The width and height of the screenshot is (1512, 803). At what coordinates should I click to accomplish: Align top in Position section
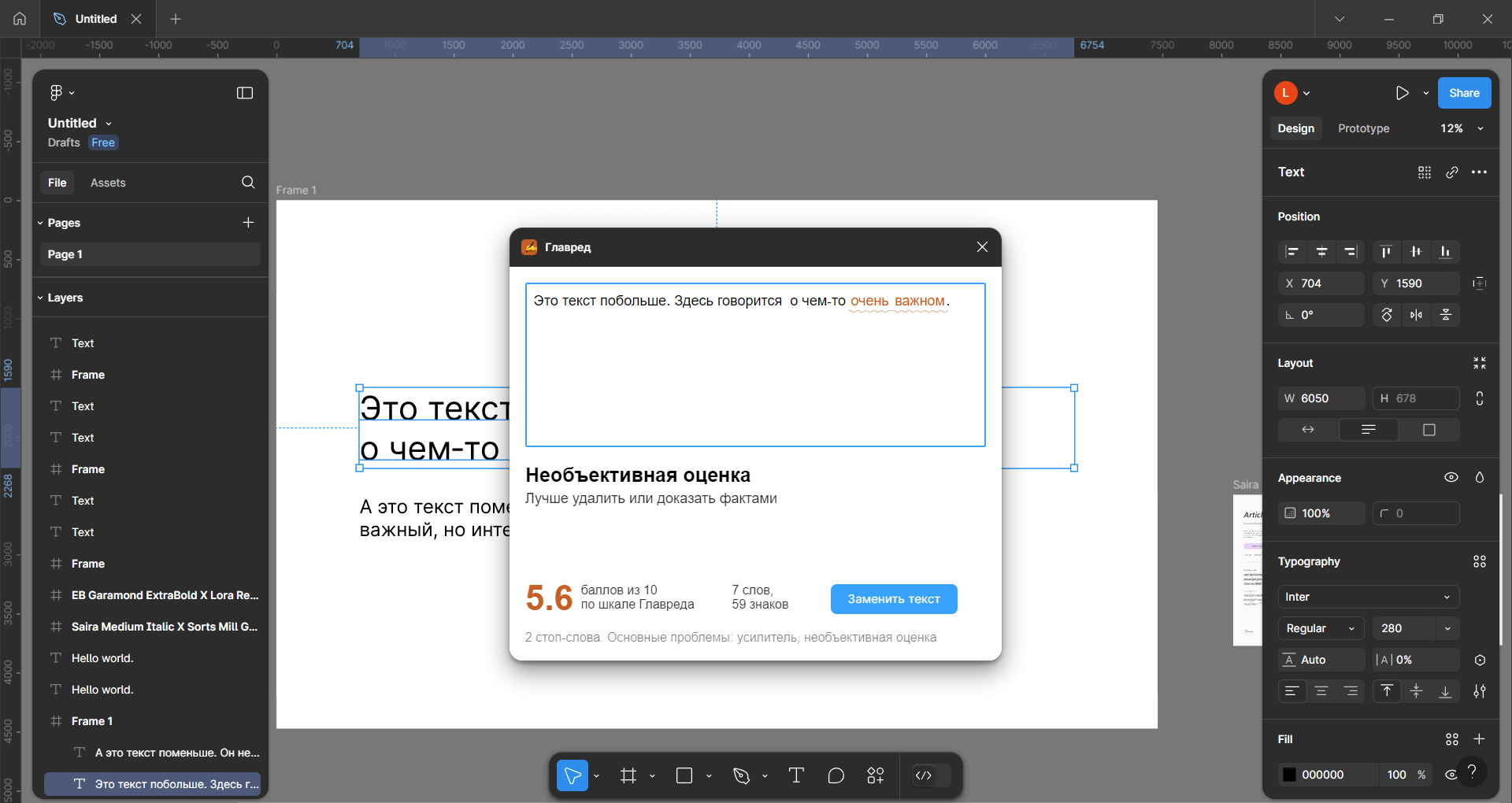1387,252
